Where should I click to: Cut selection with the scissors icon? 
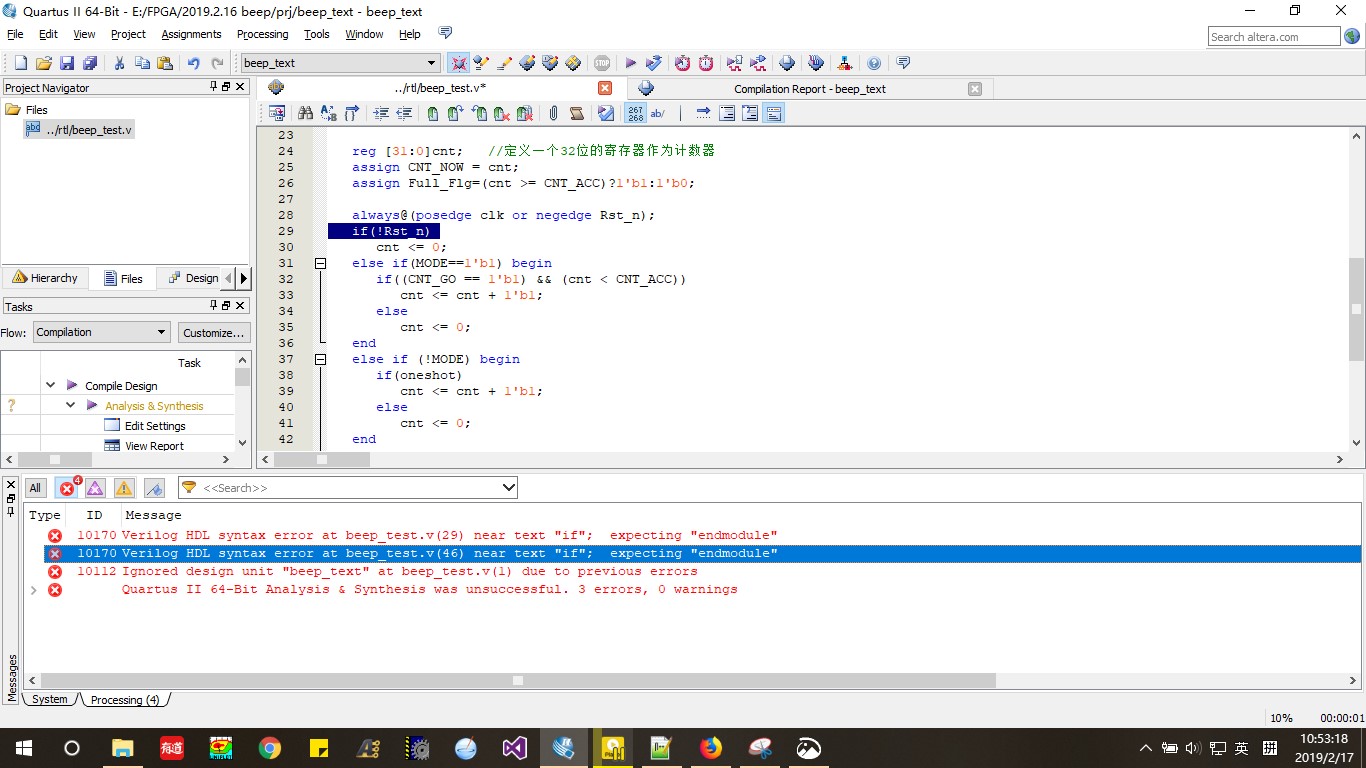coord(119,63)
